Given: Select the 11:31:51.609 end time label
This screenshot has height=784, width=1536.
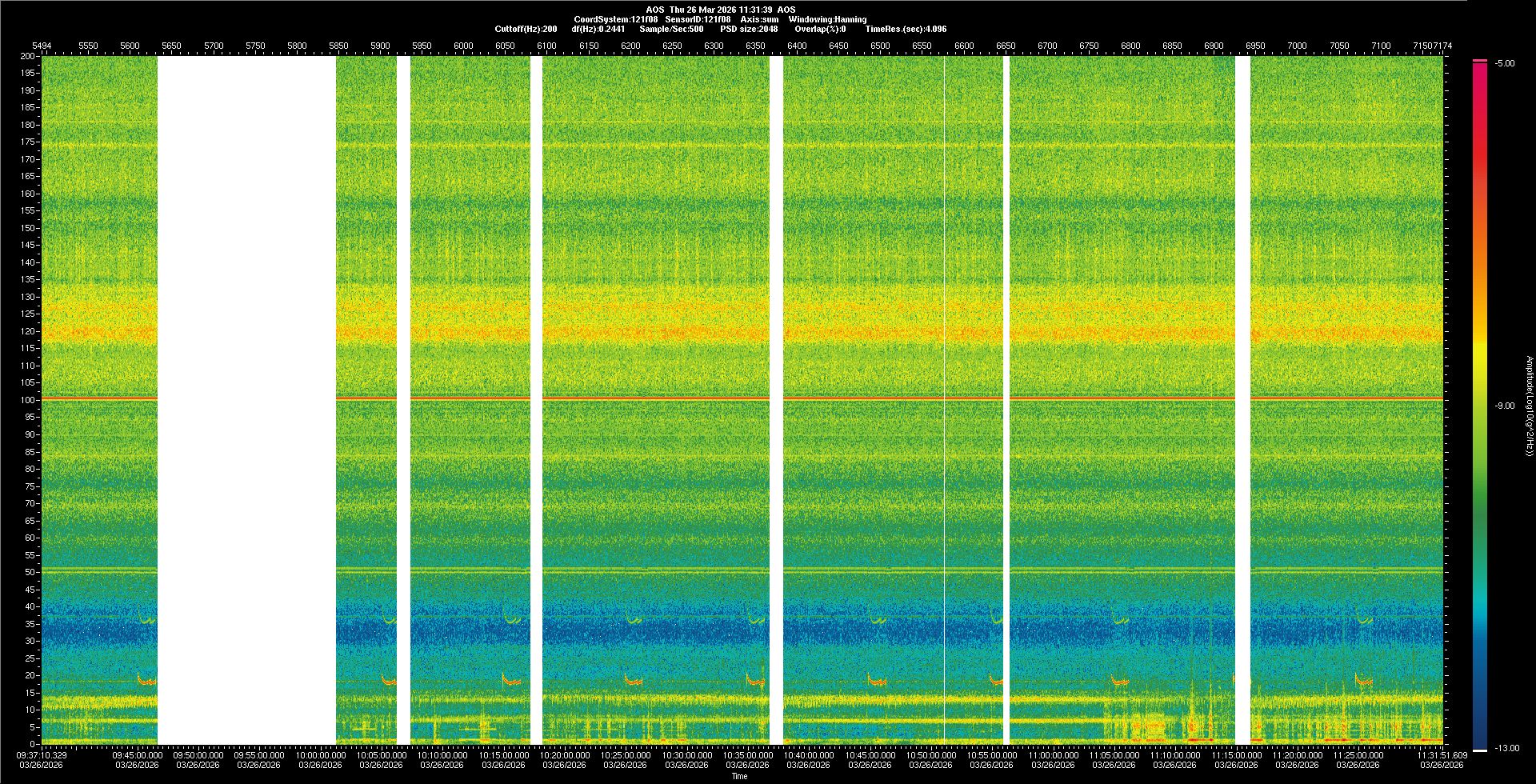Looking at the screenshot, I should coord(1441,755).
